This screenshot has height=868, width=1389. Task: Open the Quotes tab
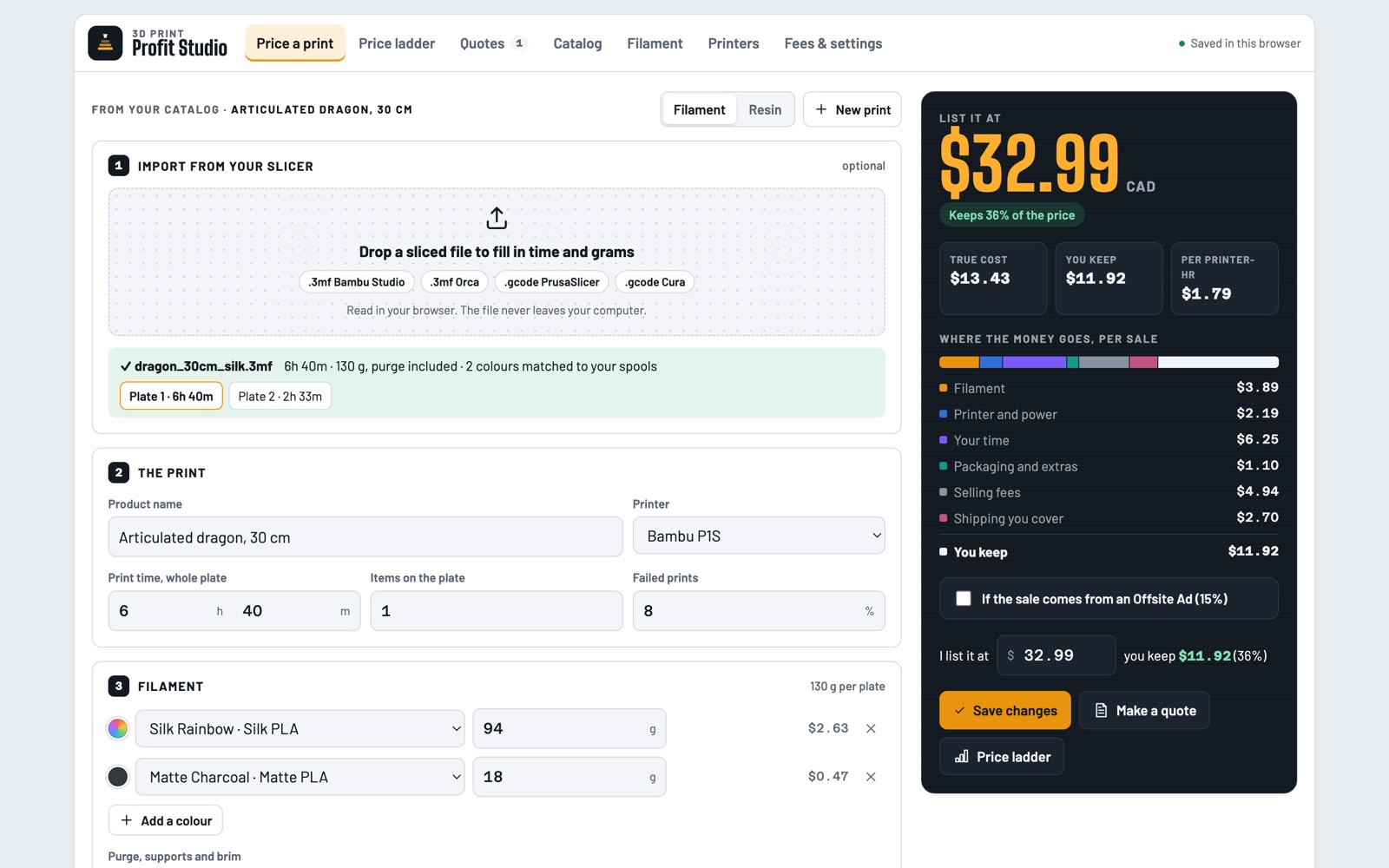point(492,43)
